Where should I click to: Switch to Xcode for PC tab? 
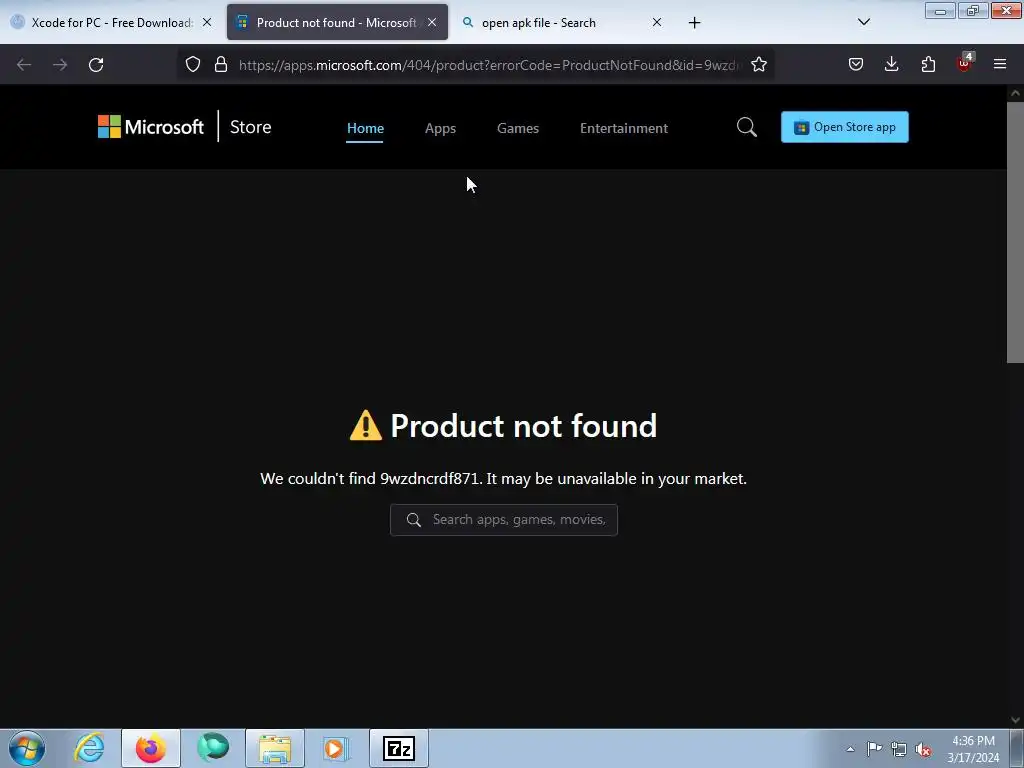[112, 22]
